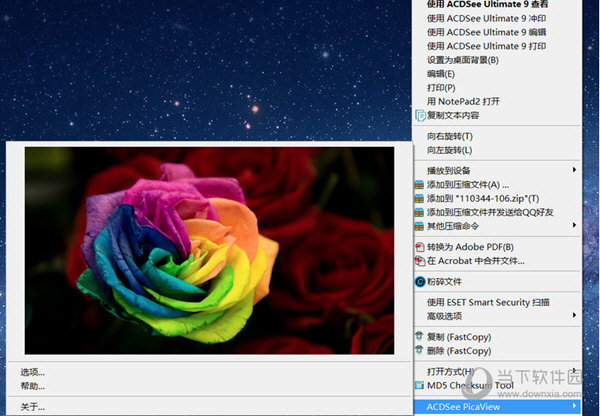Open highlighted ACDSee PicaView entry
This screenshot has height=416, width=600.
click(497, 406)
